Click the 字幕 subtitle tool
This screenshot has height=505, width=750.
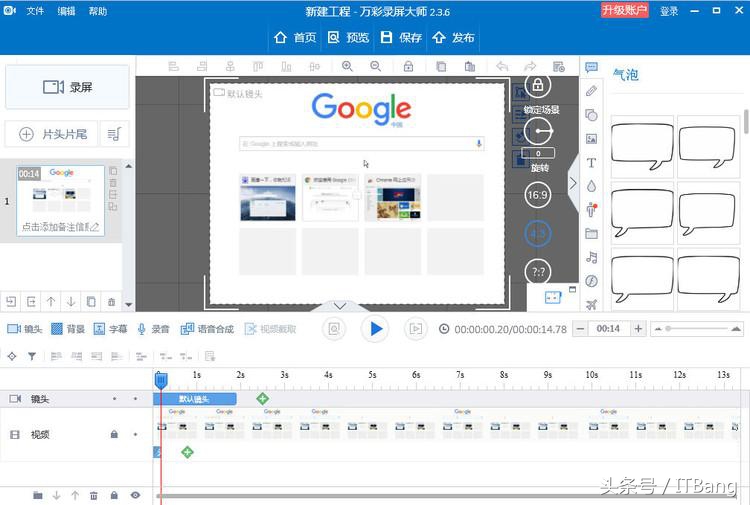point(110,329)
